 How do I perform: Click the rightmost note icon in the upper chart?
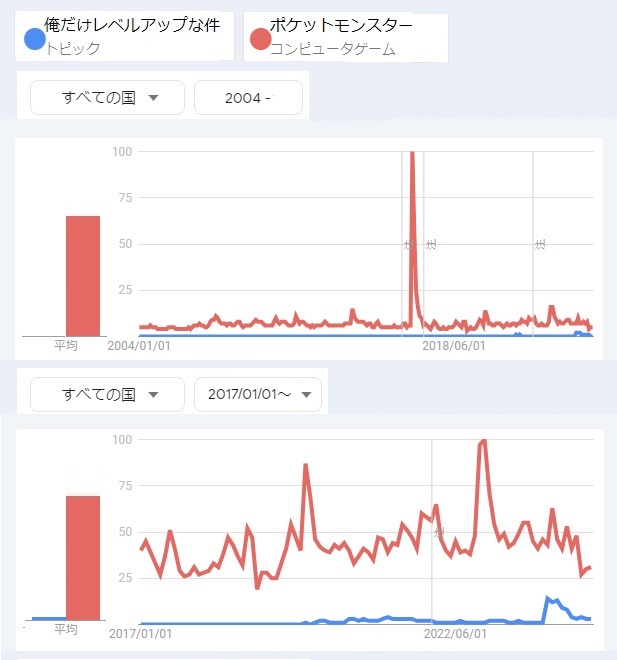tap(539, 244)
